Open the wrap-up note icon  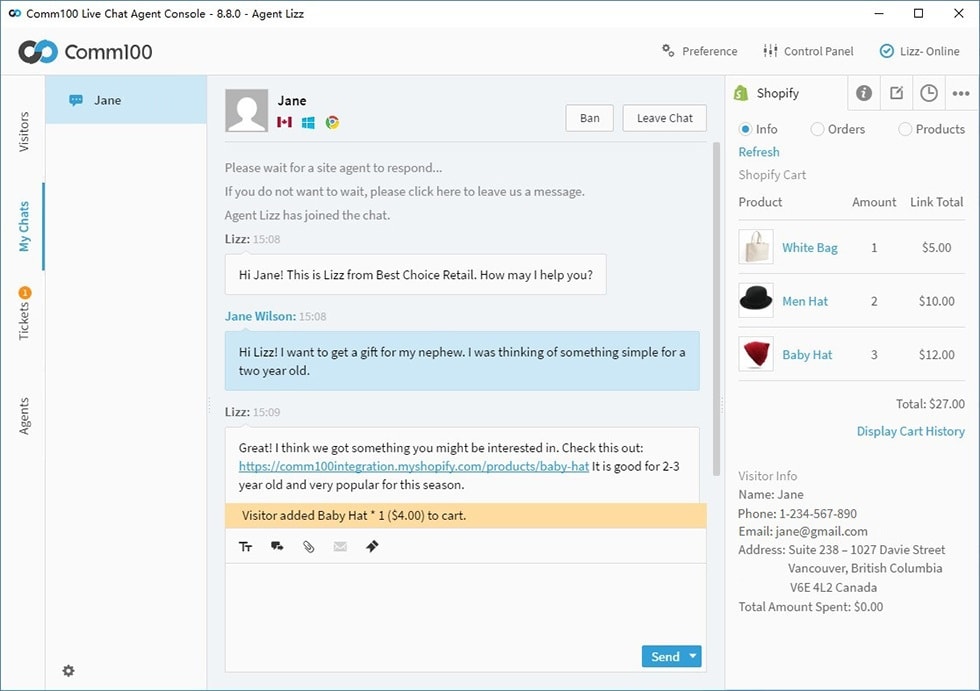pyautogui.click(x=896, y=93)
